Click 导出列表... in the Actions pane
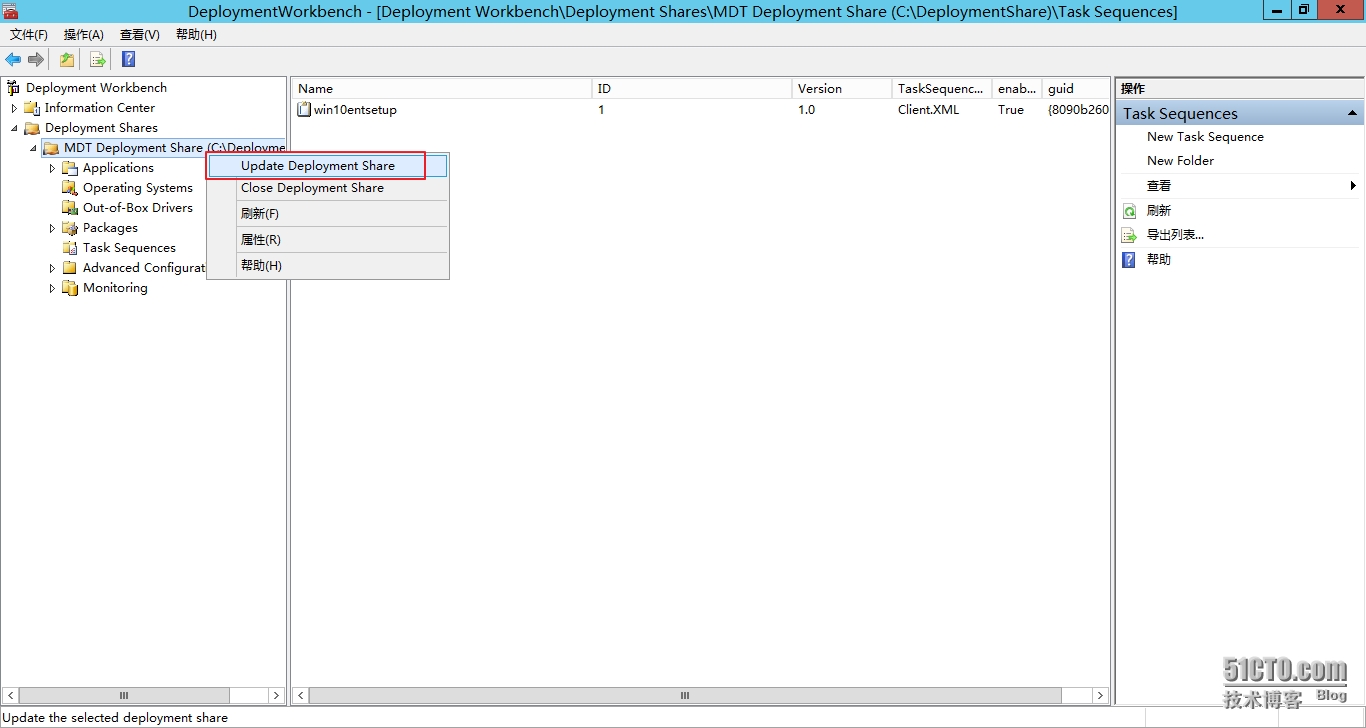 (1175, 235)
